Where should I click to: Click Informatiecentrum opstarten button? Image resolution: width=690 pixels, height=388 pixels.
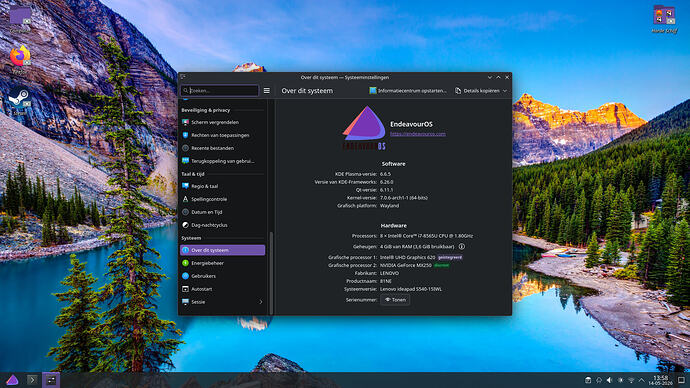tap(407, 91)
